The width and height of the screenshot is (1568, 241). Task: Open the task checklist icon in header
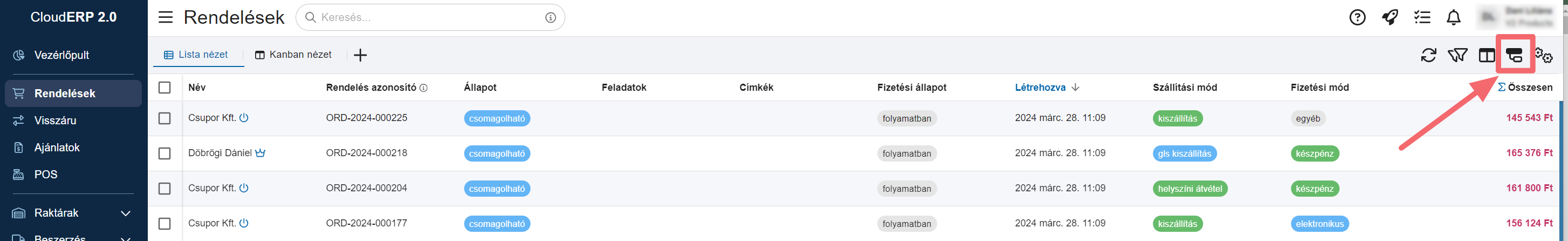1422,18
